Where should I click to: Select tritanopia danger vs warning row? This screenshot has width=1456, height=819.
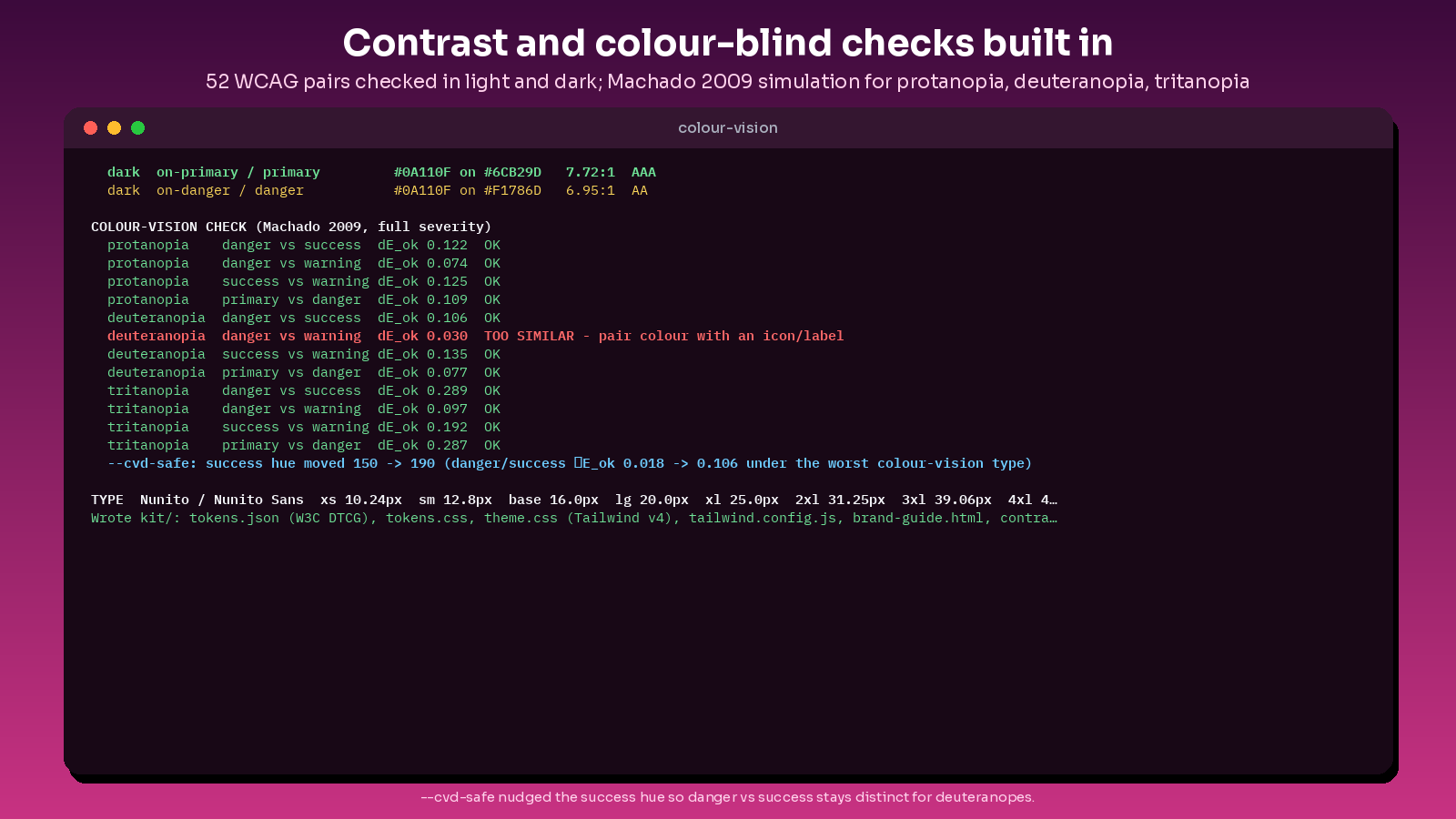[304, 409]
